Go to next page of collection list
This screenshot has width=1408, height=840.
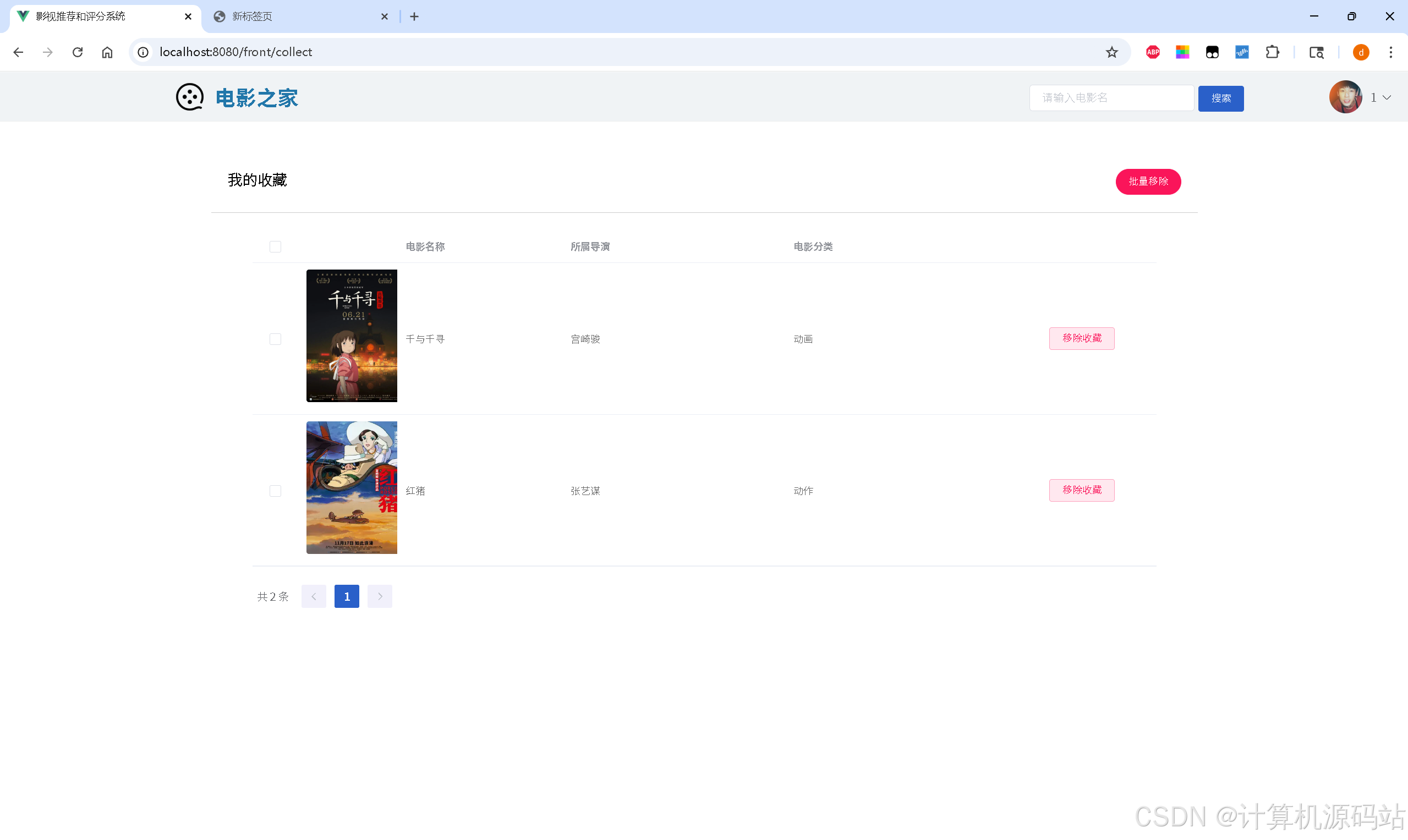coord(379,596)
